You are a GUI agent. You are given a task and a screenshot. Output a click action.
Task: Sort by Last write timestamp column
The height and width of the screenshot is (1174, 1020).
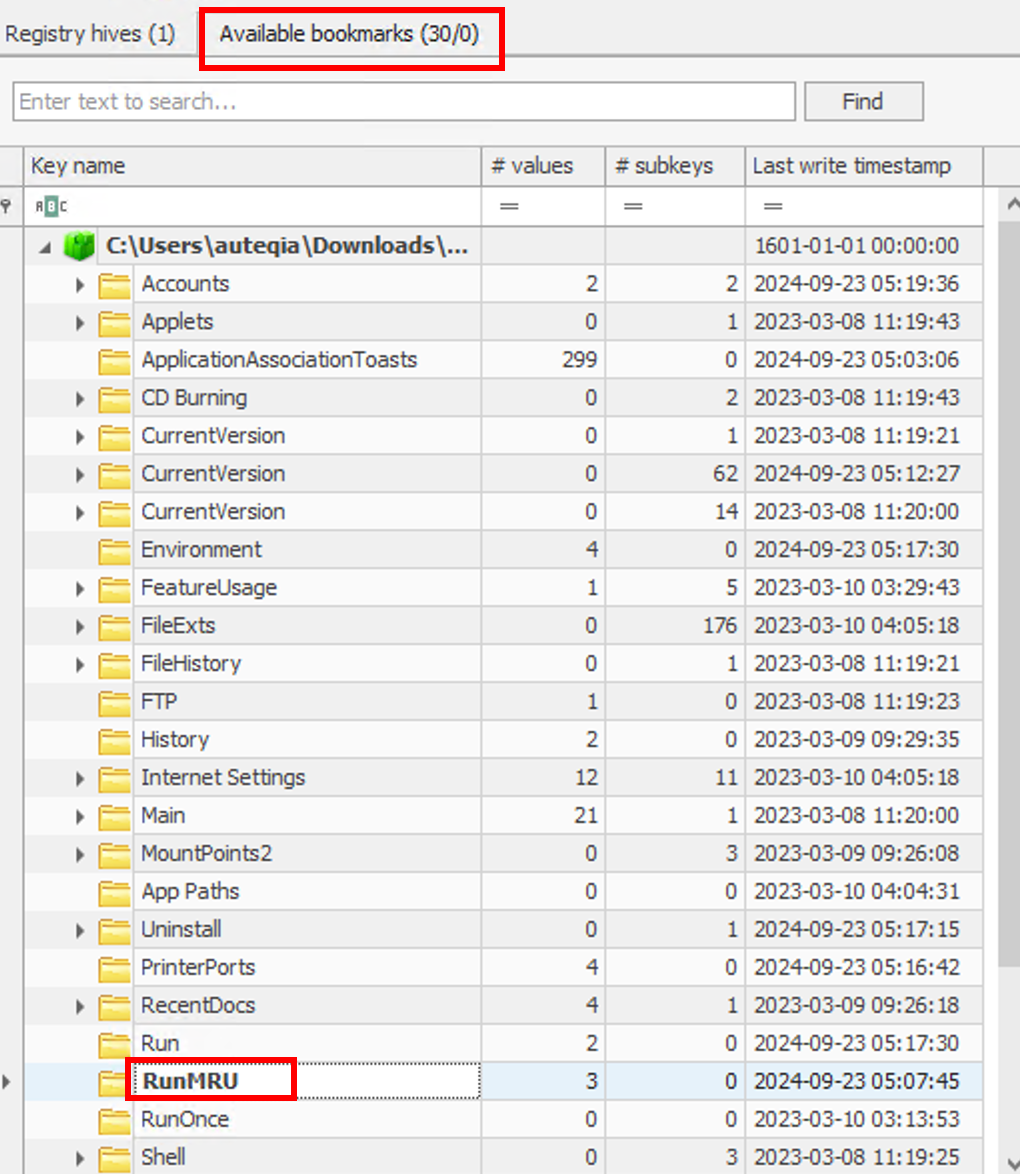click(x=851, y=166)
